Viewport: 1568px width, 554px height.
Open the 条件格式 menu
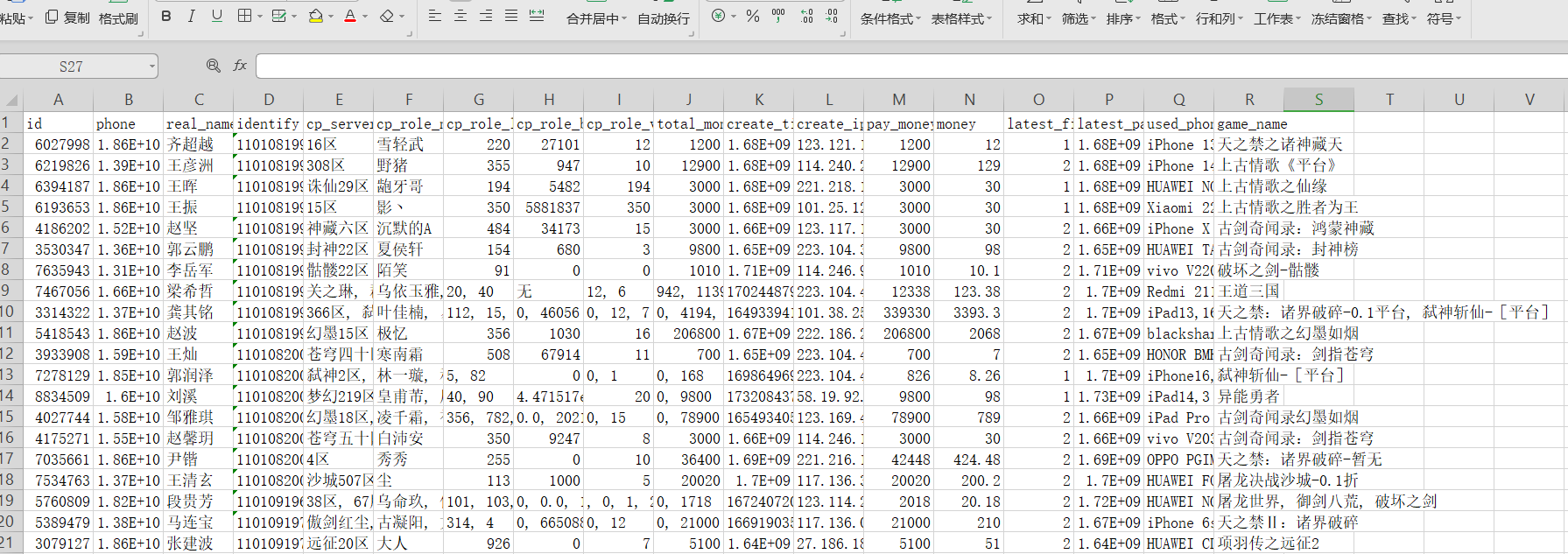pyautogui.click(x=890, y=18)
